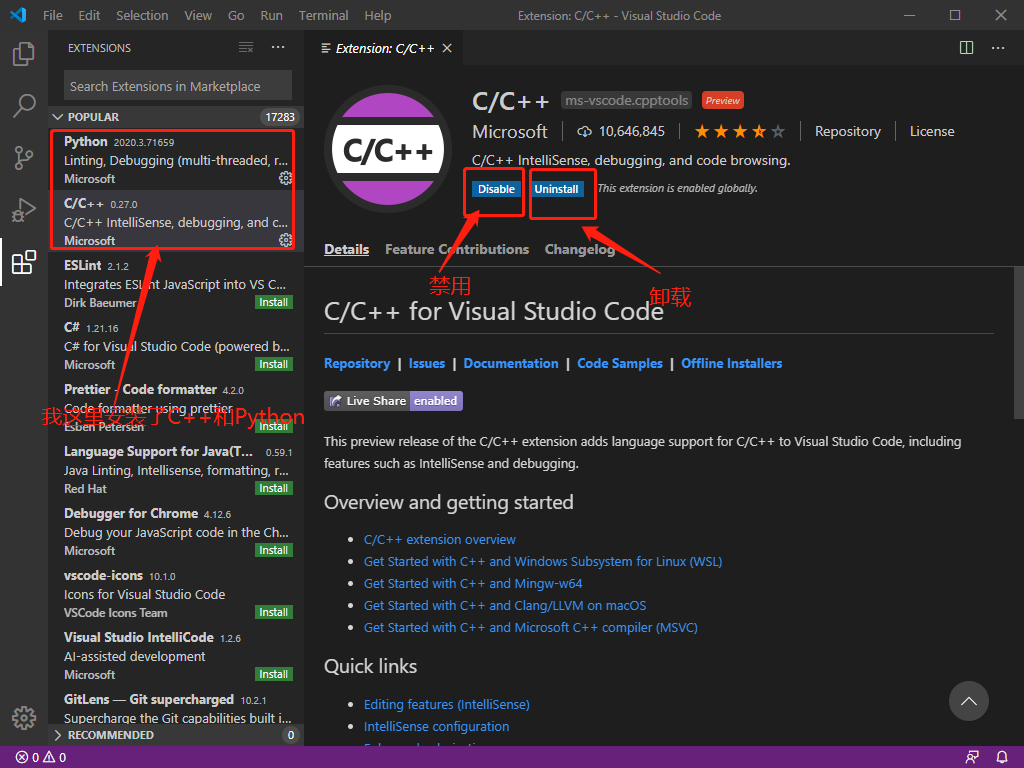The height and width of the screenshot is (768, 1024).
Task: Switch to the Details tab
Action: pyautogui.click(x=346, y=249)
